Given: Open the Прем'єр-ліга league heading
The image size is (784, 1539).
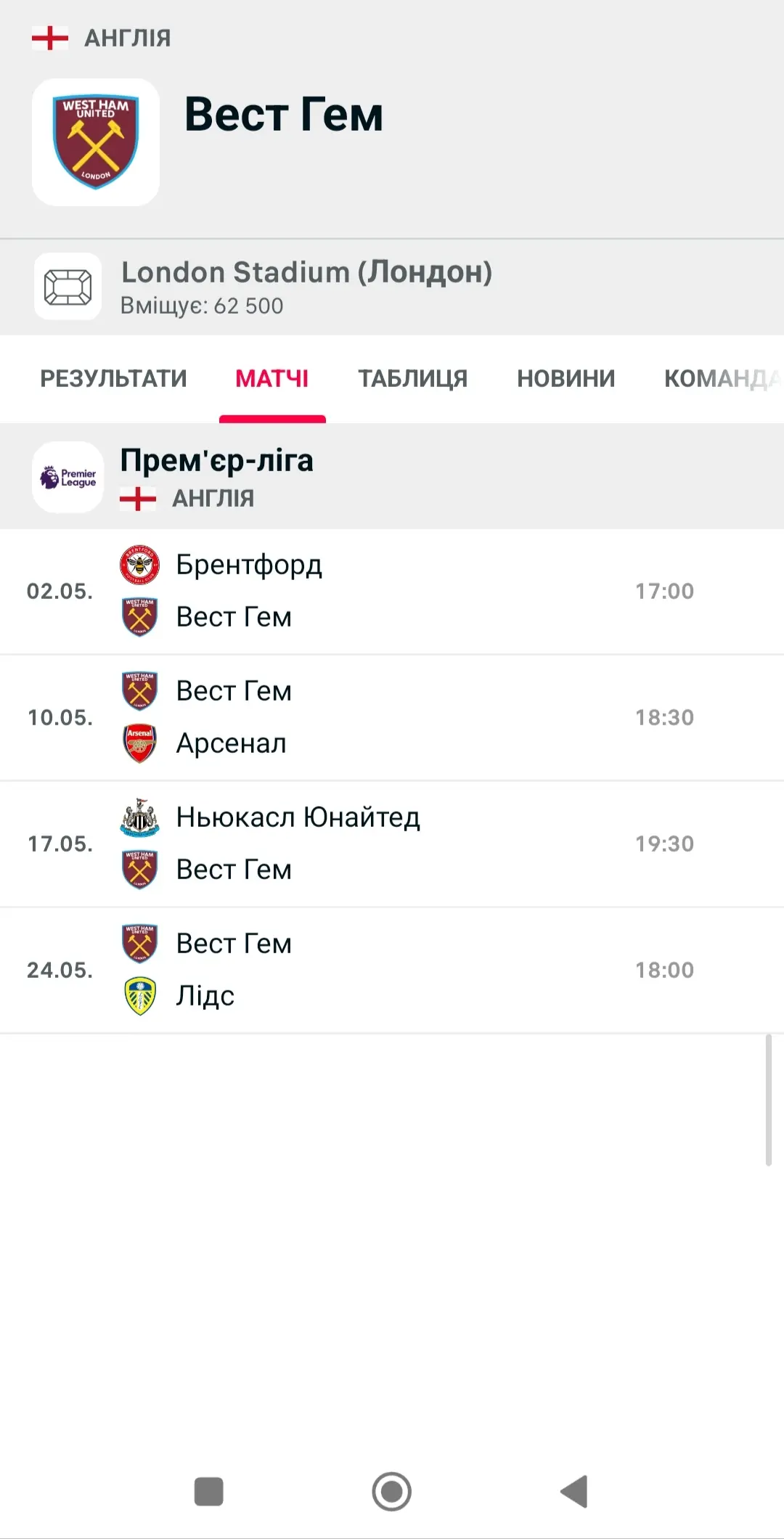Looking at the screenshot, I should (216, 461).
